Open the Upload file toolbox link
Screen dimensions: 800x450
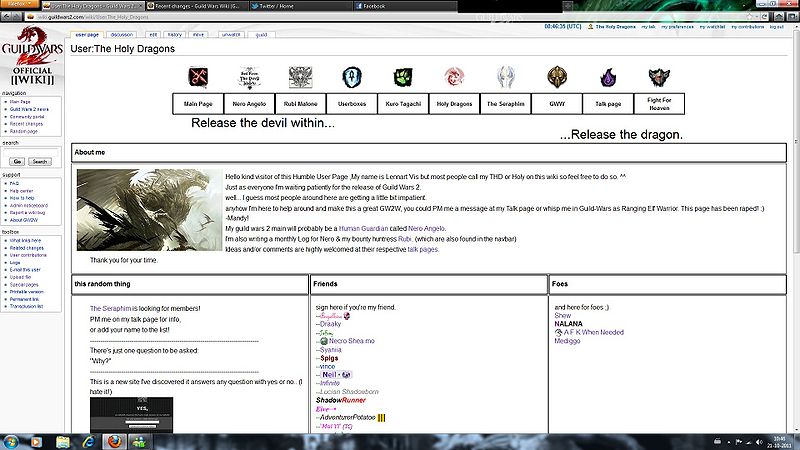(20, 277)
